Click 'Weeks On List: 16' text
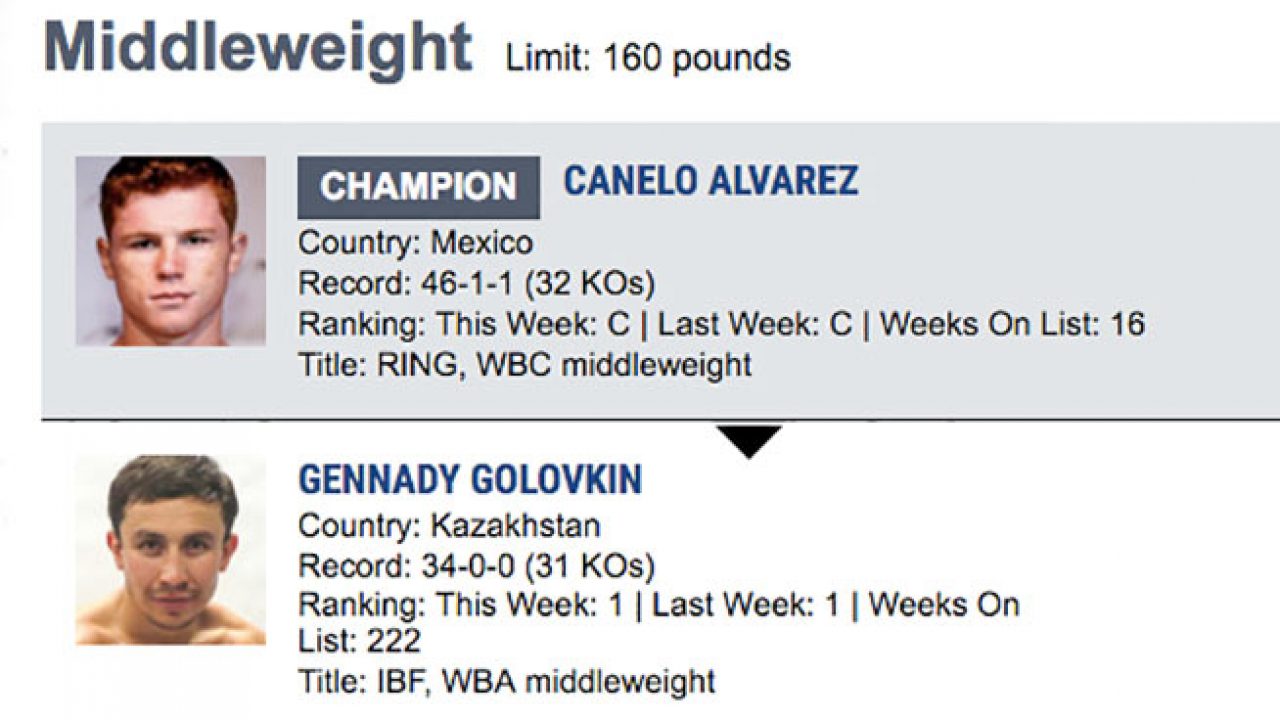 coord(1012,324)
